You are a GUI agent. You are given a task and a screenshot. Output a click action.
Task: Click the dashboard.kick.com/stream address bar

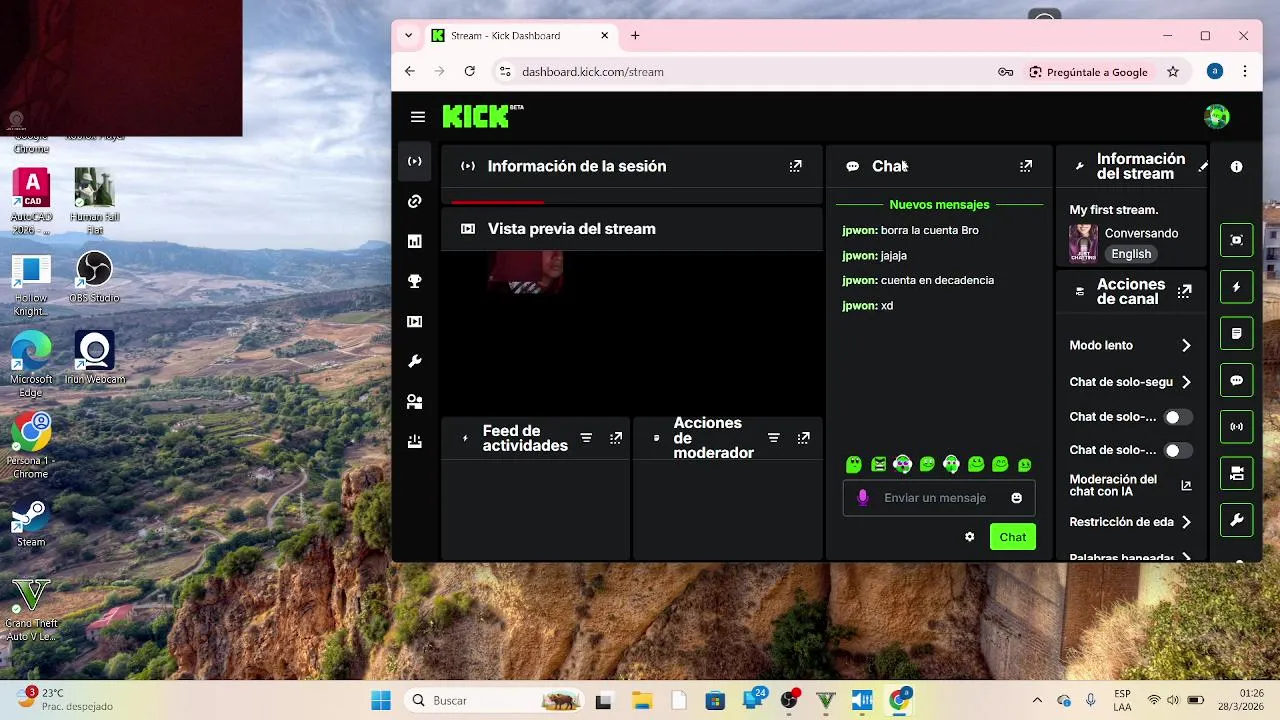click(593, 72)
